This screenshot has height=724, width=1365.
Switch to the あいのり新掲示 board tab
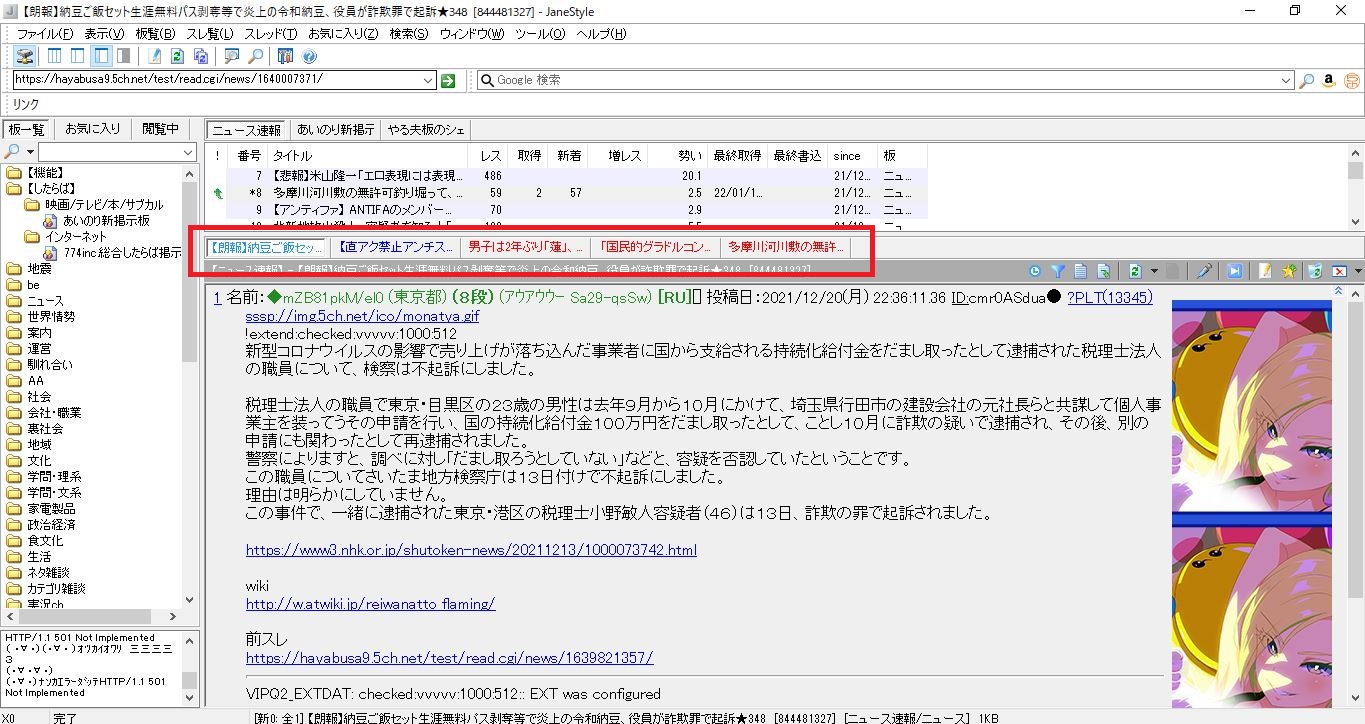335,130
